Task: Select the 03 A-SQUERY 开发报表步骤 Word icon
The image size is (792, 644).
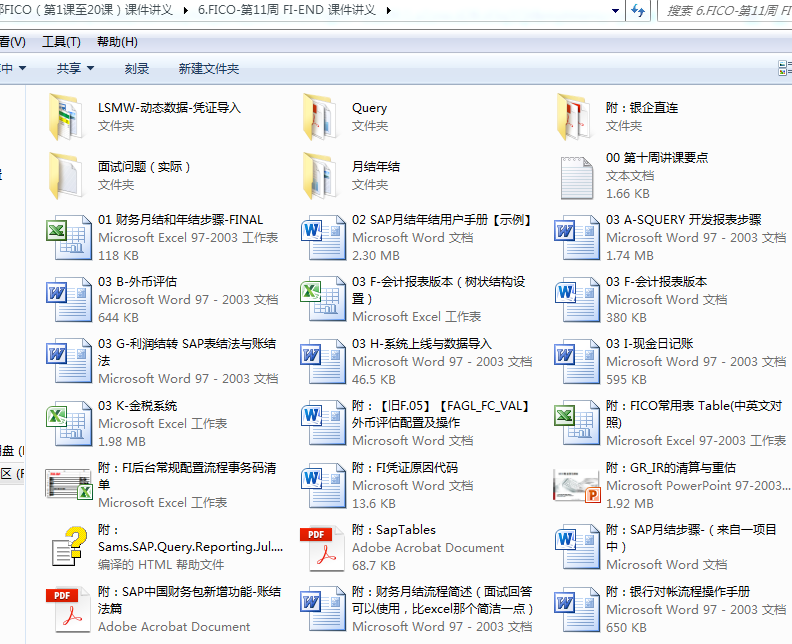Action: click(x=577, y=237)
